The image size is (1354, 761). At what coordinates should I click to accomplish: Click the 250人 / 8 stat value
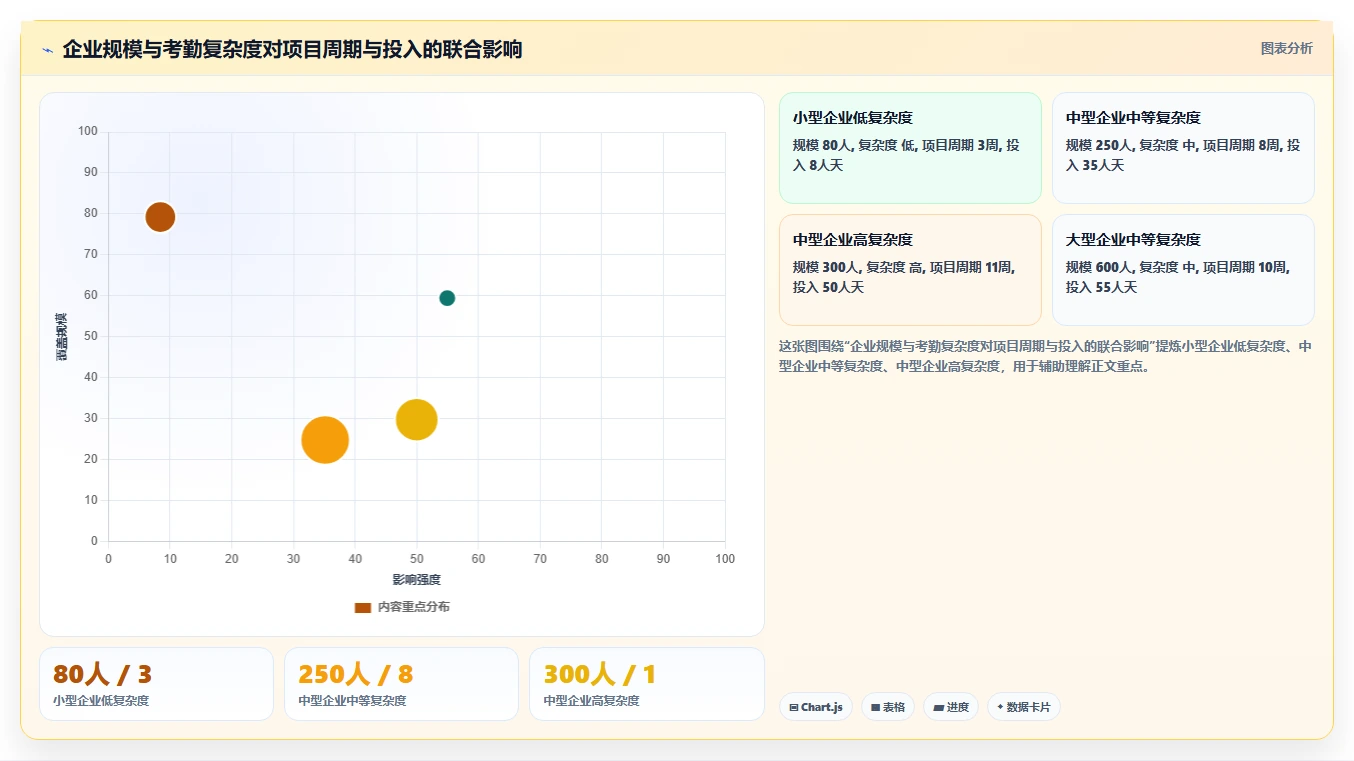(x=356, y=674)
